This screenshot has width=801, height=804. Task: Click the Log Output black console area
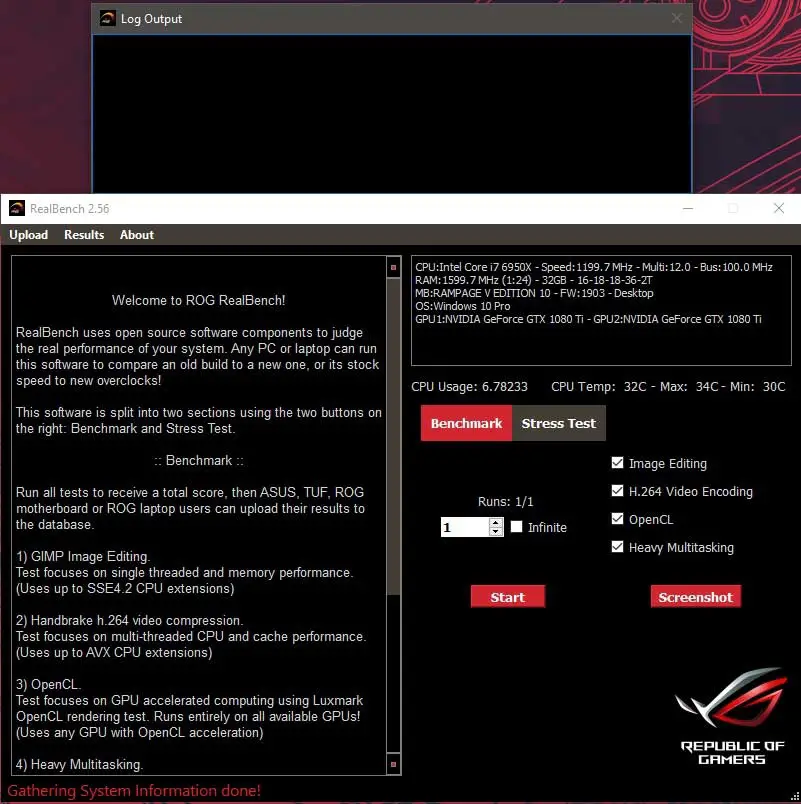pos(392,114)
